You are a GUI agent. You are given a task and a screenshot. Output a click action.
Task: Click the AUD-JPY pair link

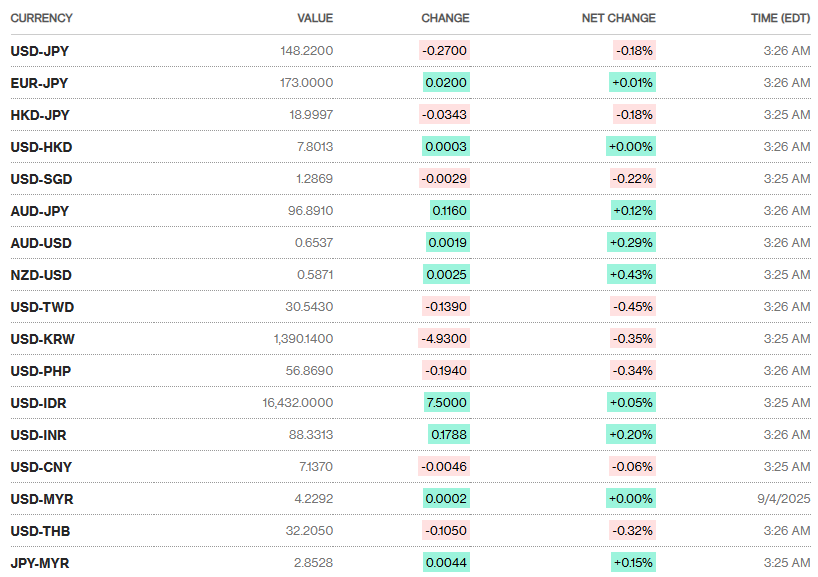(39, 211)
